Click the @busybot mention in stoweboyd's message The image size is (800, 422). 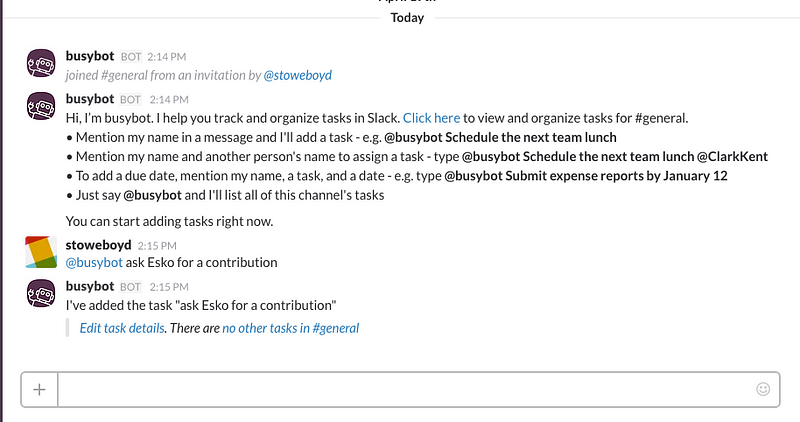pyautogui.click(x=94, y=263)
